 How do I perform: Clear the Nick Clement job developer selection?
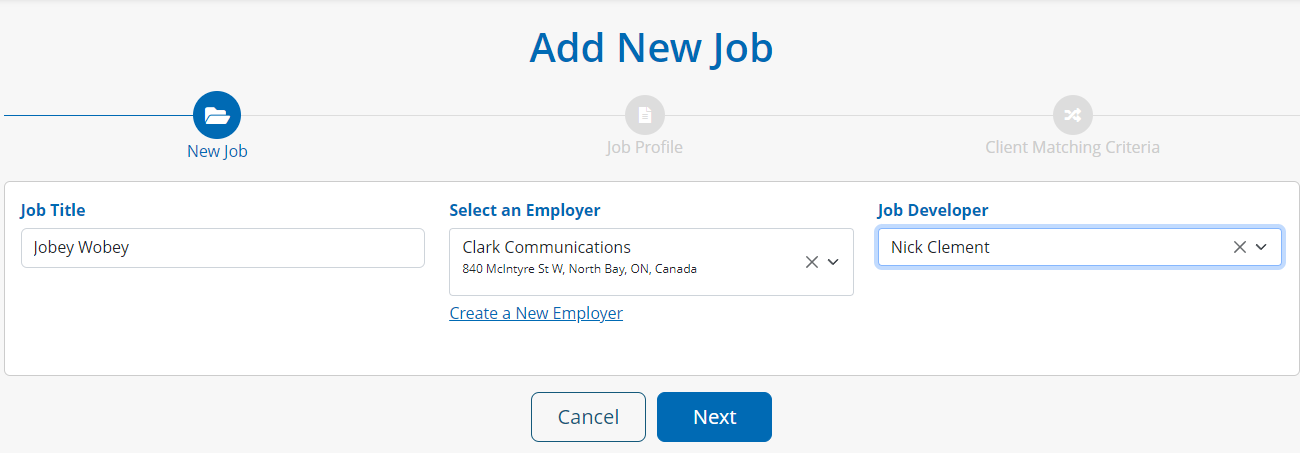point(1240,247)
